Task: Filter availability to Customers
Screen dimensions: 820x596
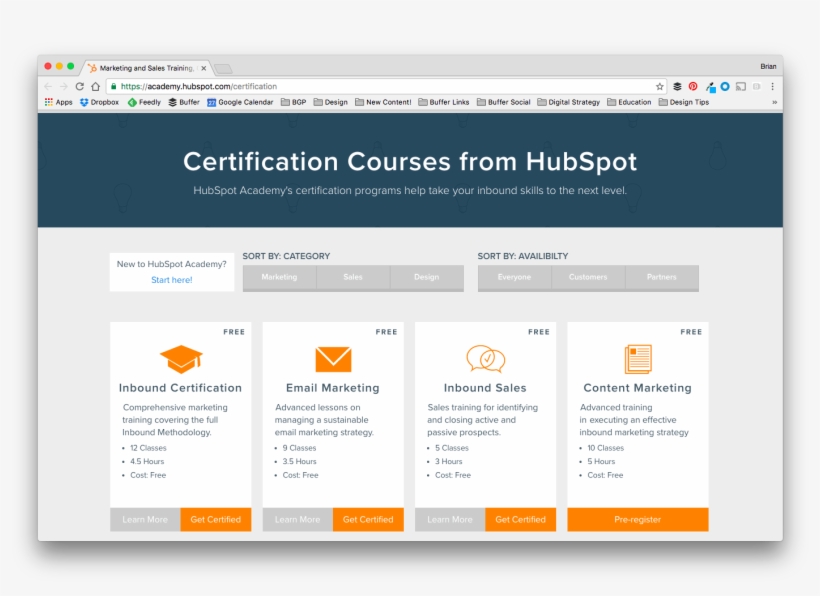Action: tap(588, 277)
